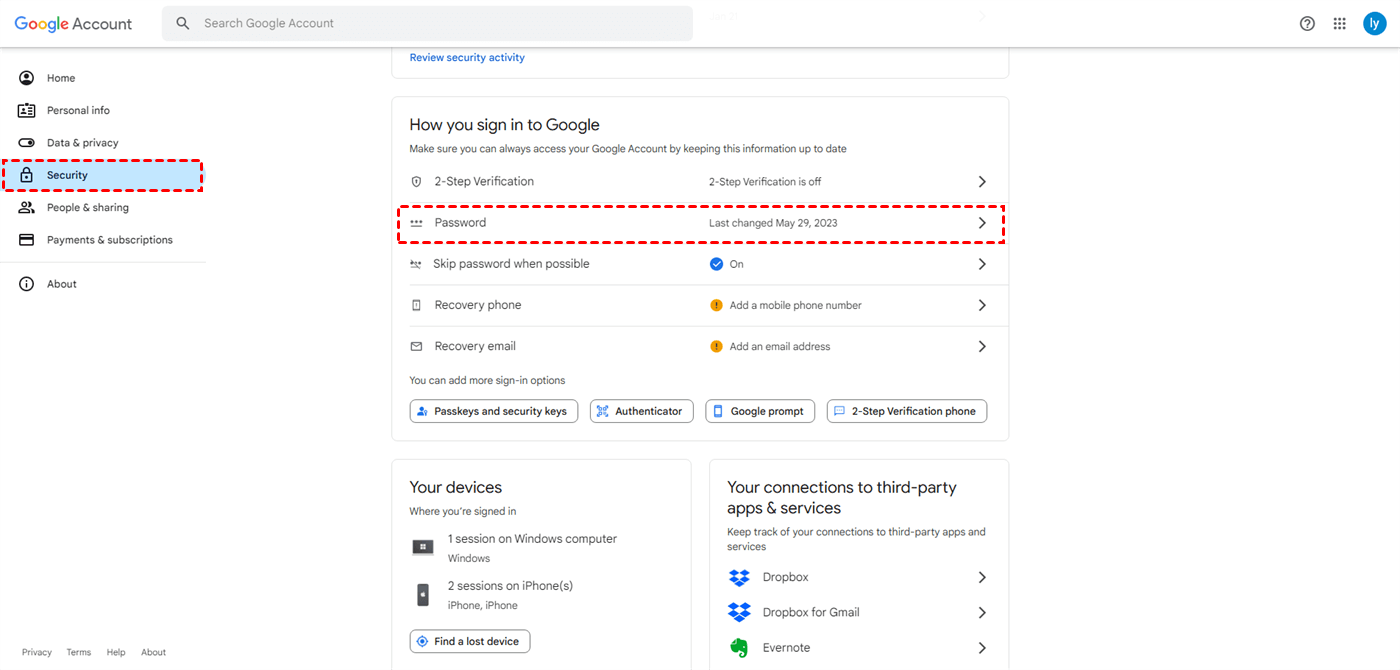Click Review security activity link
The height and width of the screenshot is (670, 1400).
tap(467, 58)
